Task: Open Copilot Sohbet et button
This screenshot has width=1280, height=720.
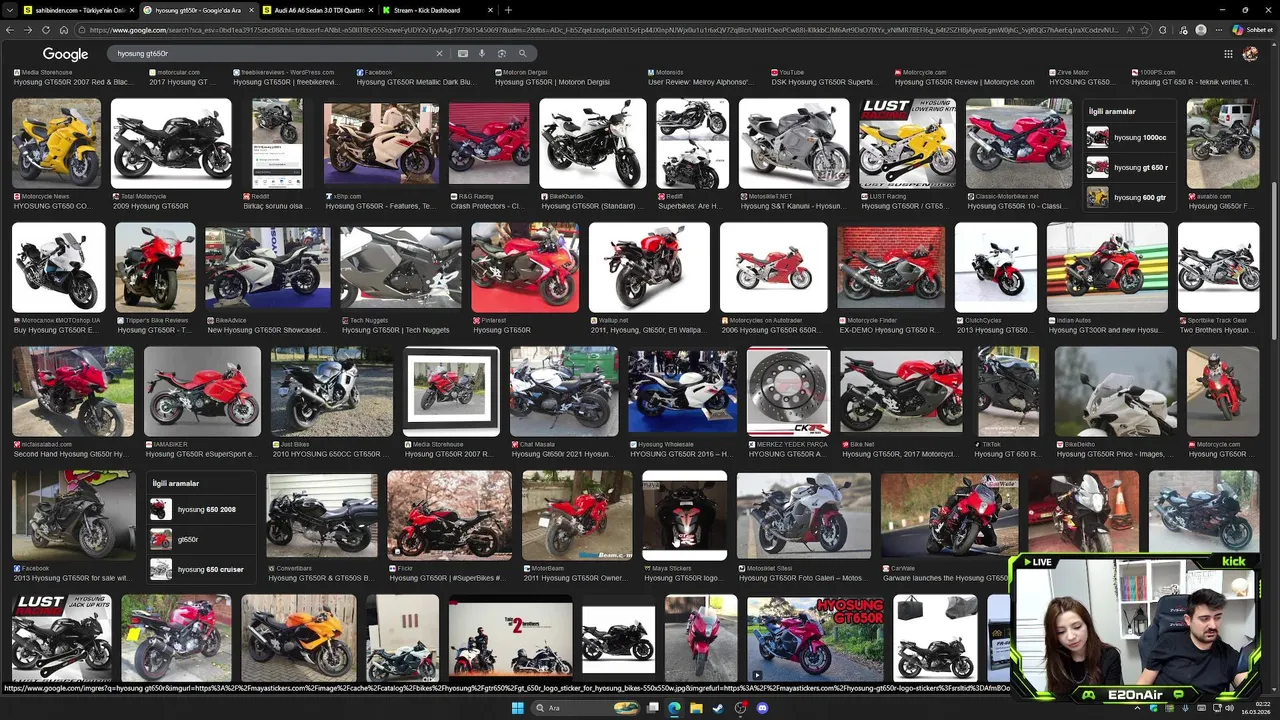Action: [1251, 30]
